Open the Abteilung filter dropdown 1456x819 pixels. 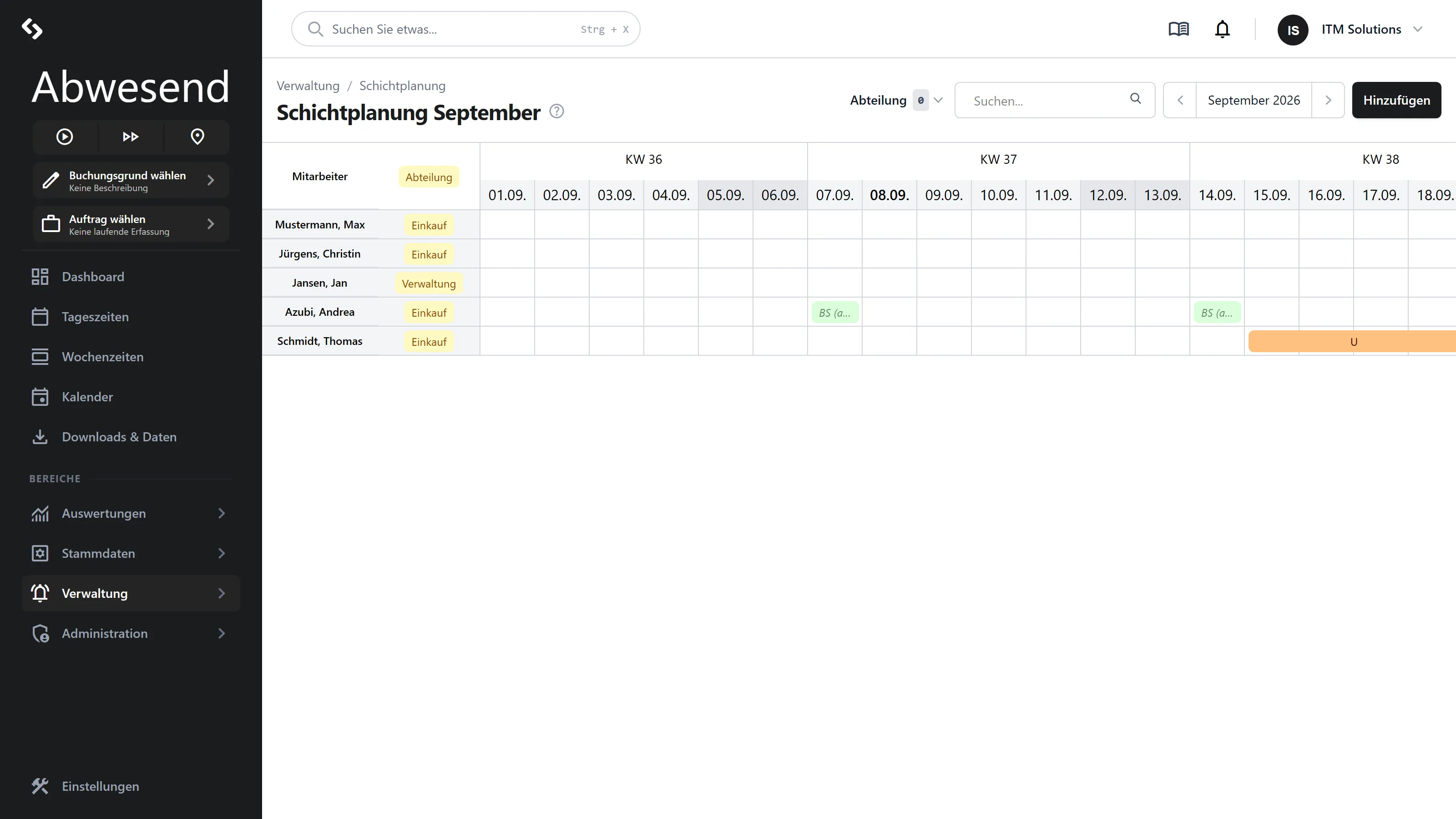(x=896, y=101)
